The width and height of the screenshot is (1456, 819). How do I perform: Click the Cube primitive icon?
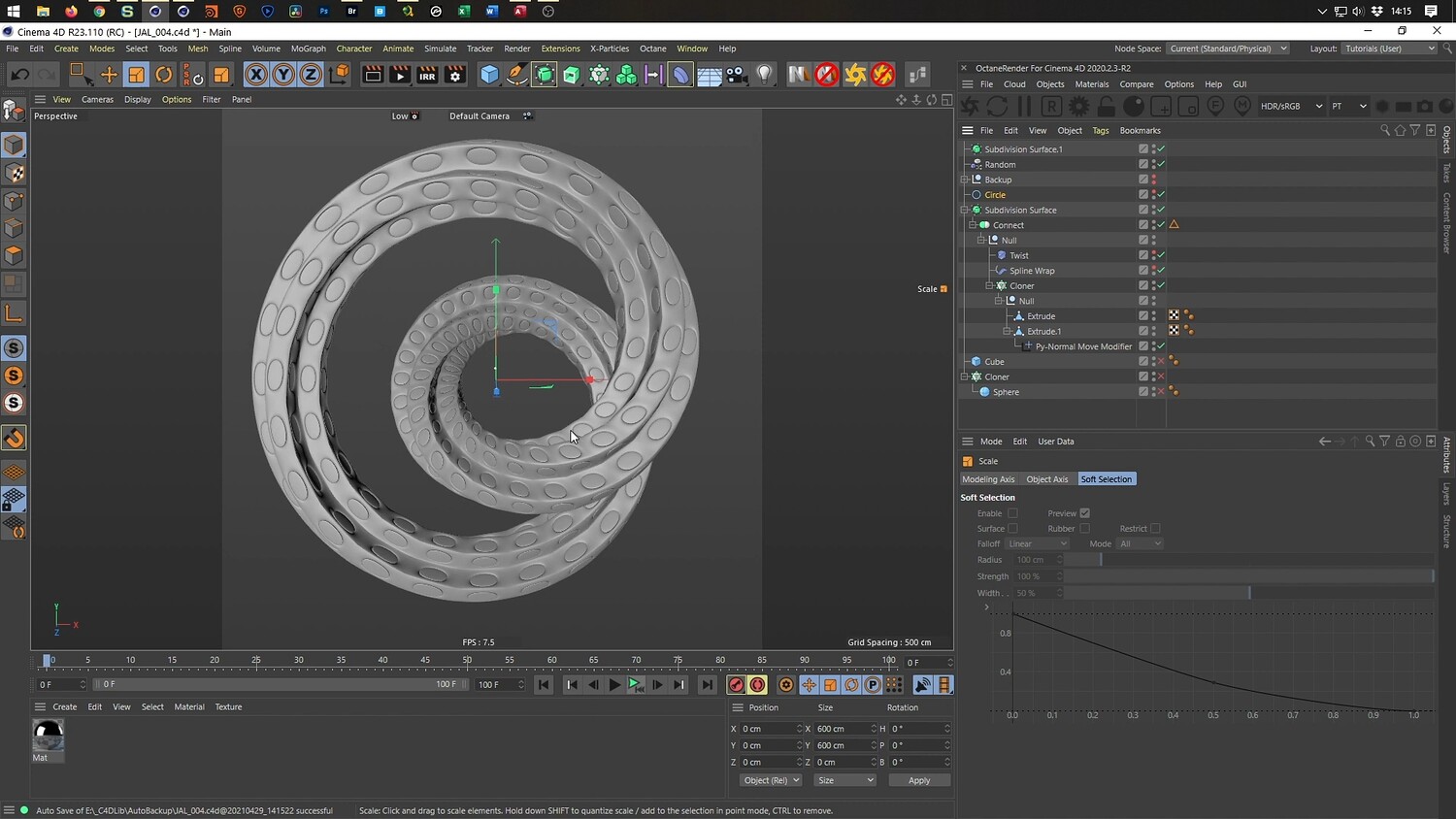tap(489, 75)
